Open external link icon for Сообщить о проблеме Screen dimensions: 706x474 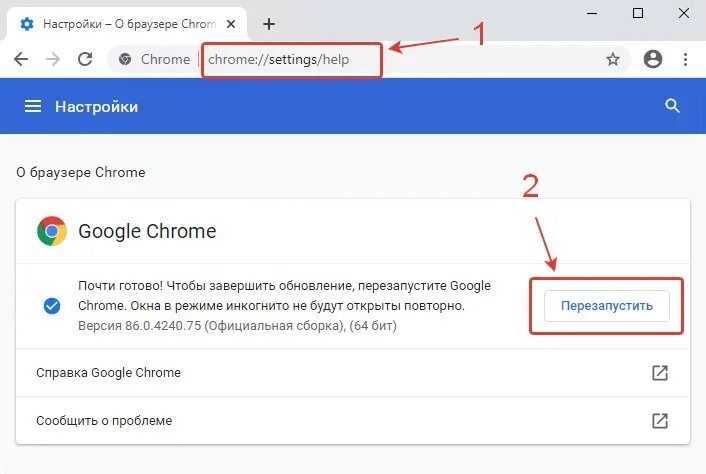click(x=660, y=421)
